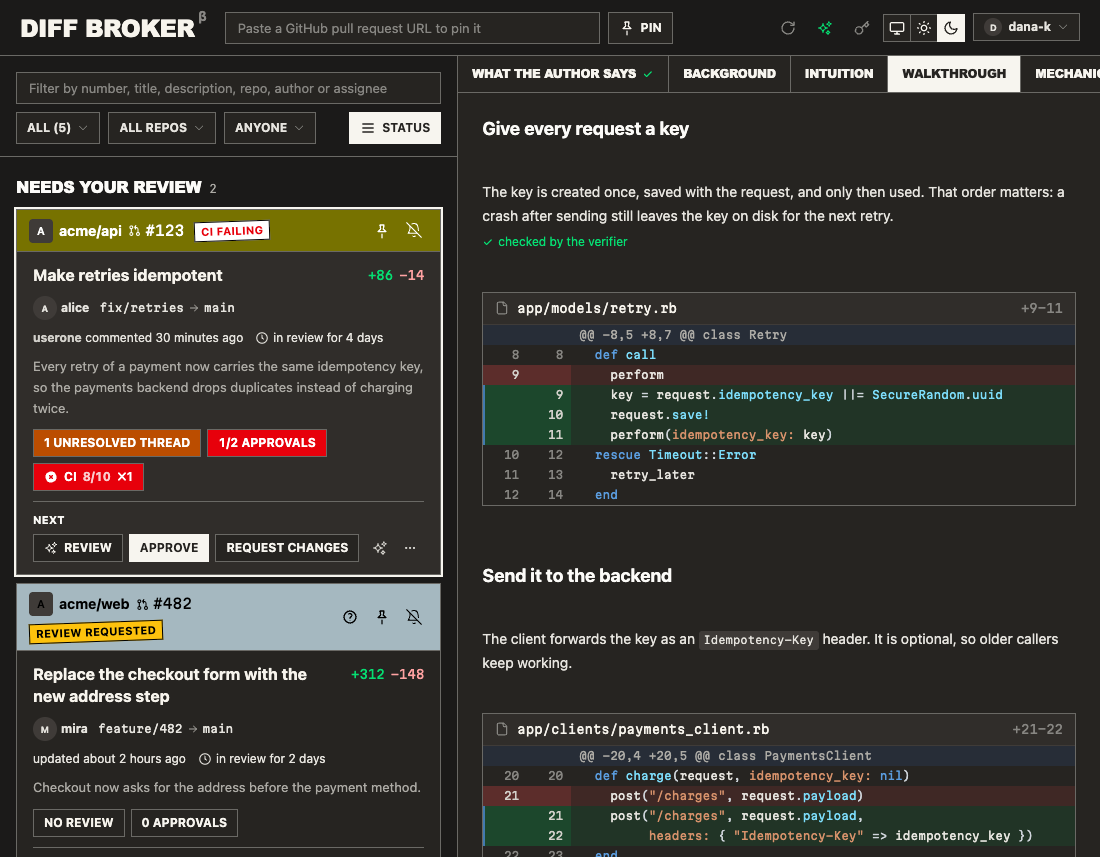Click 'checked by the verifier' text
1100x857 pixels.
pos(562,242)
